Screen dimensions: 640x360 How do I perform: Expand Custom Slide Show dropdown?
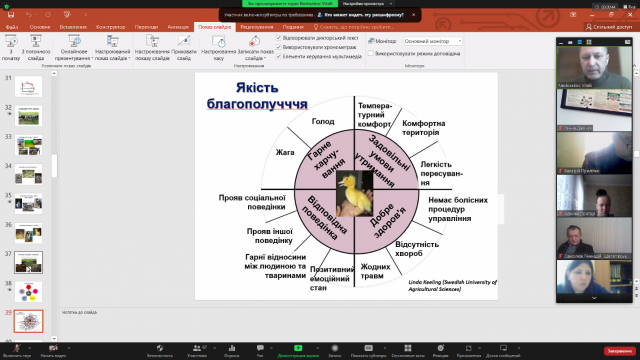(112, 58)
